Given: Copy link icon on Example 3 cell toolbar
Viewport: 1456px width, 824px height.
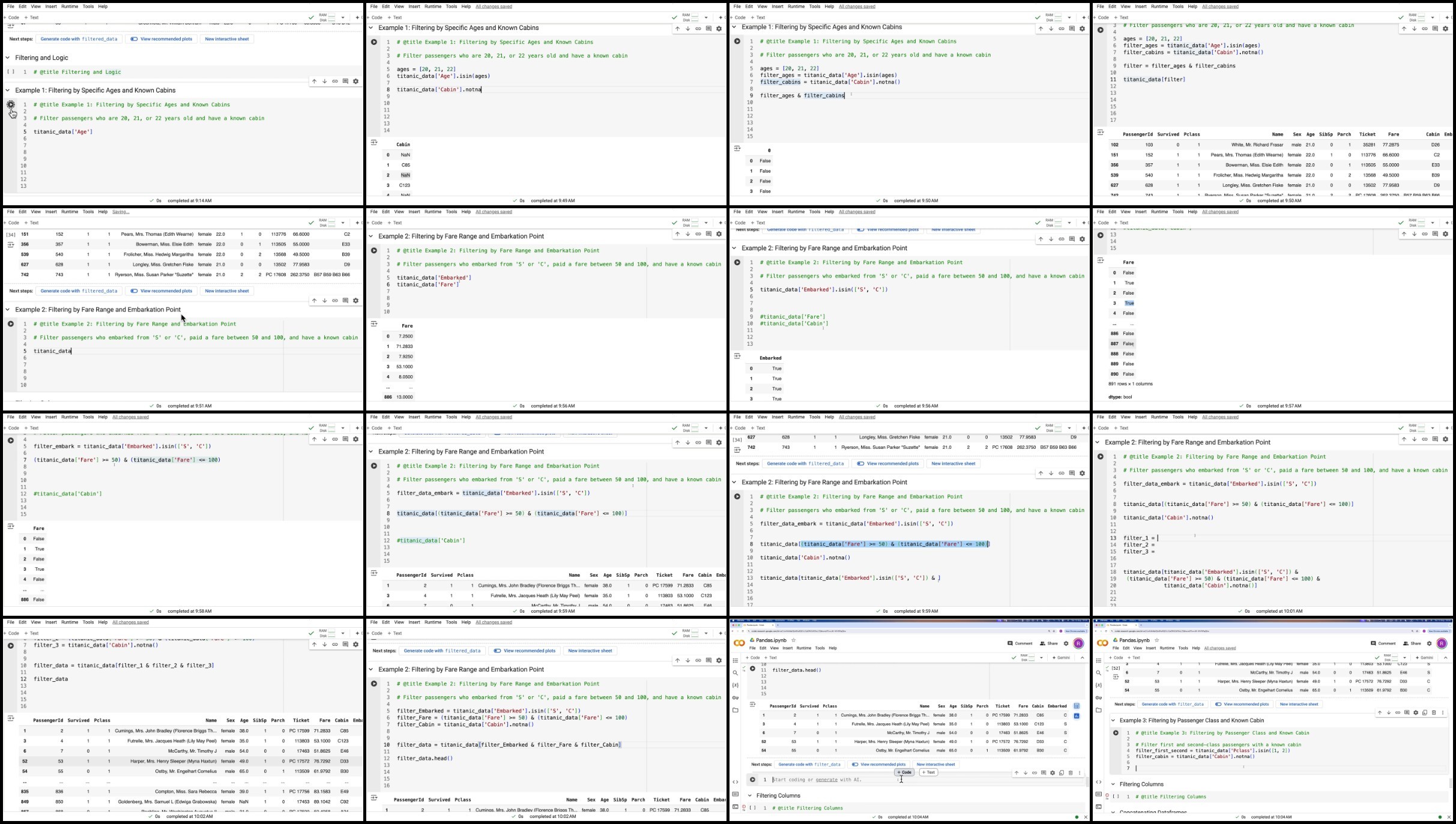Looking at the screenshot, I should (x=1398, y=712).
